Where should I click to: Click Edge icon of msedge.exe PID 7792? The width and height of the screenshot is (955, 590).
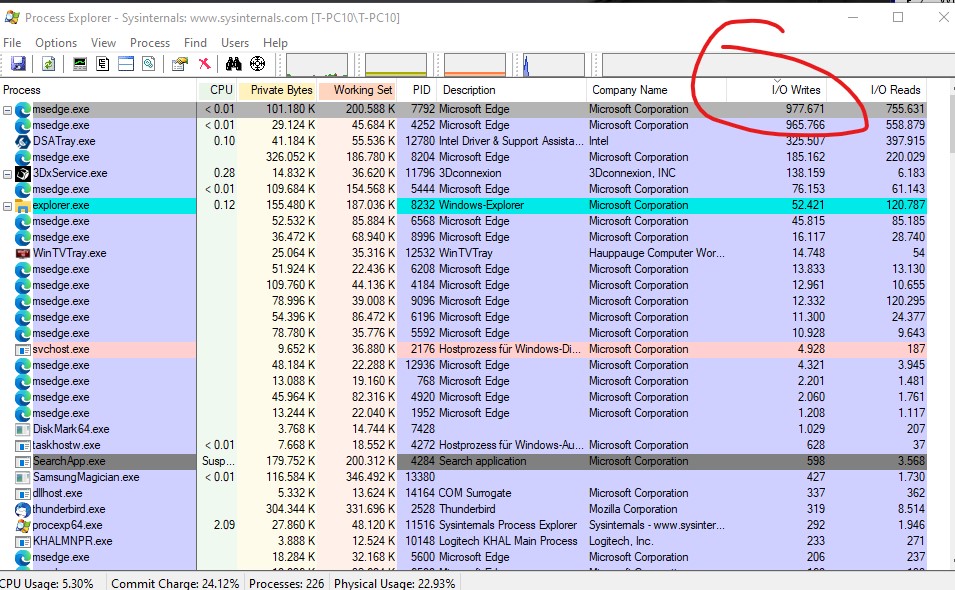[23, 110]
